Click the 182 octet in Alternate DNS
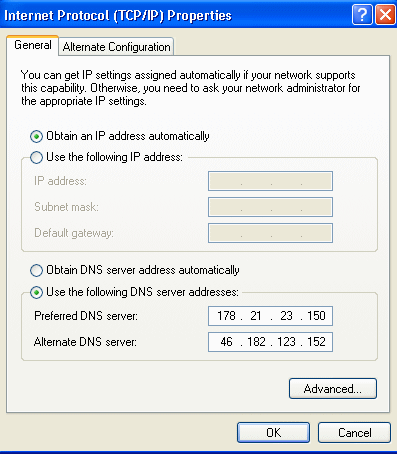This screenshot has width=397, height=454. (256, 342)
